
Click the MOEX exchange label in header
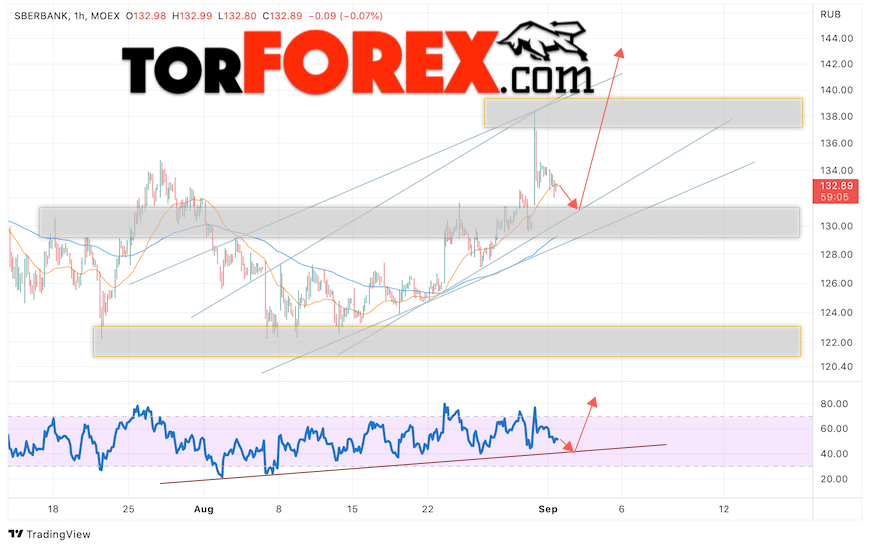(x=105, y=16)
